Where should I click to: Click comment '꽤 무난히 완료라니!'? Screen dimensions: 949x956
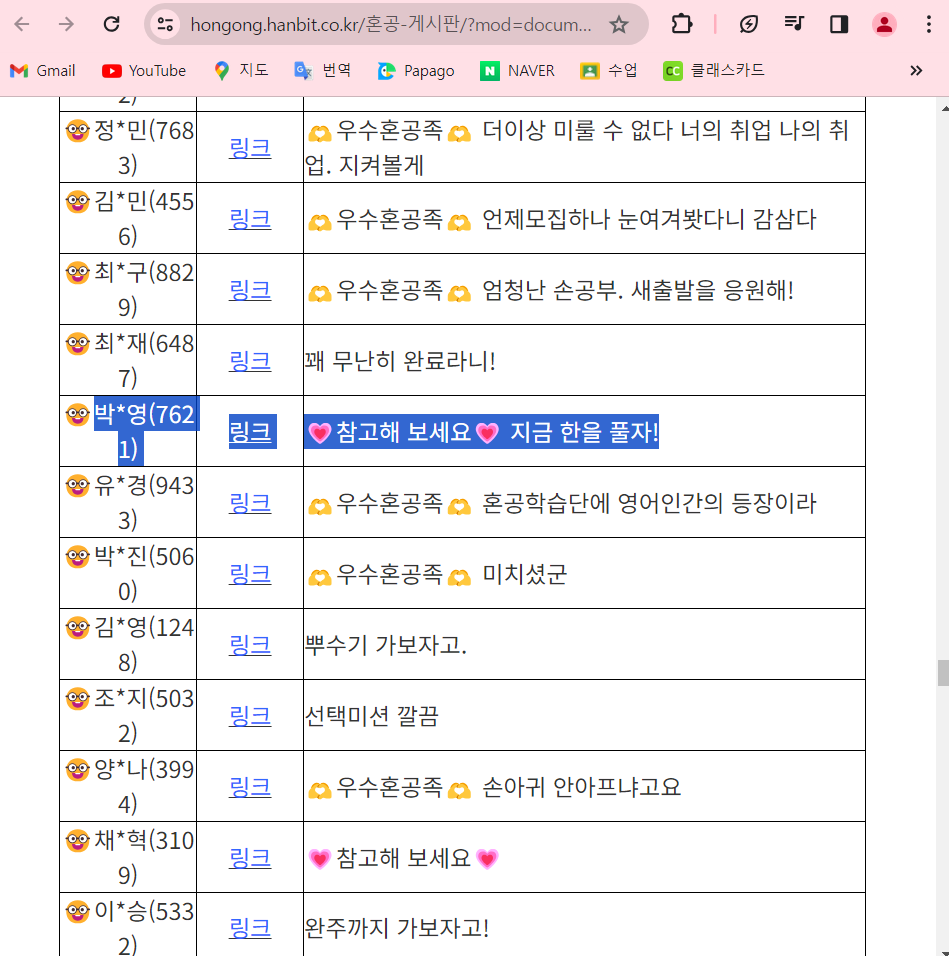(400, 361)
